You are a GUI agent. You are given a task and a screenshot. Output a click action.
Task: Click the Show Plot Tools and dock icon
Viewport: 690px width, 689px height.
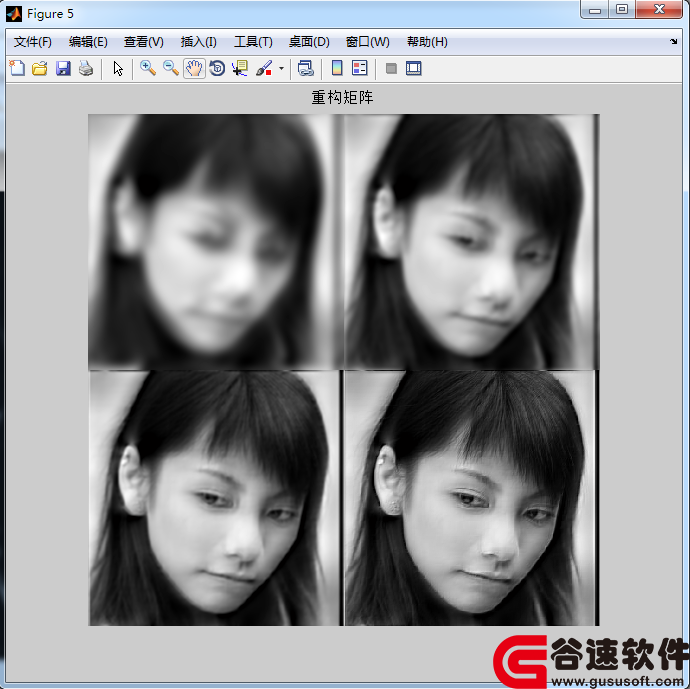[414, 68]
